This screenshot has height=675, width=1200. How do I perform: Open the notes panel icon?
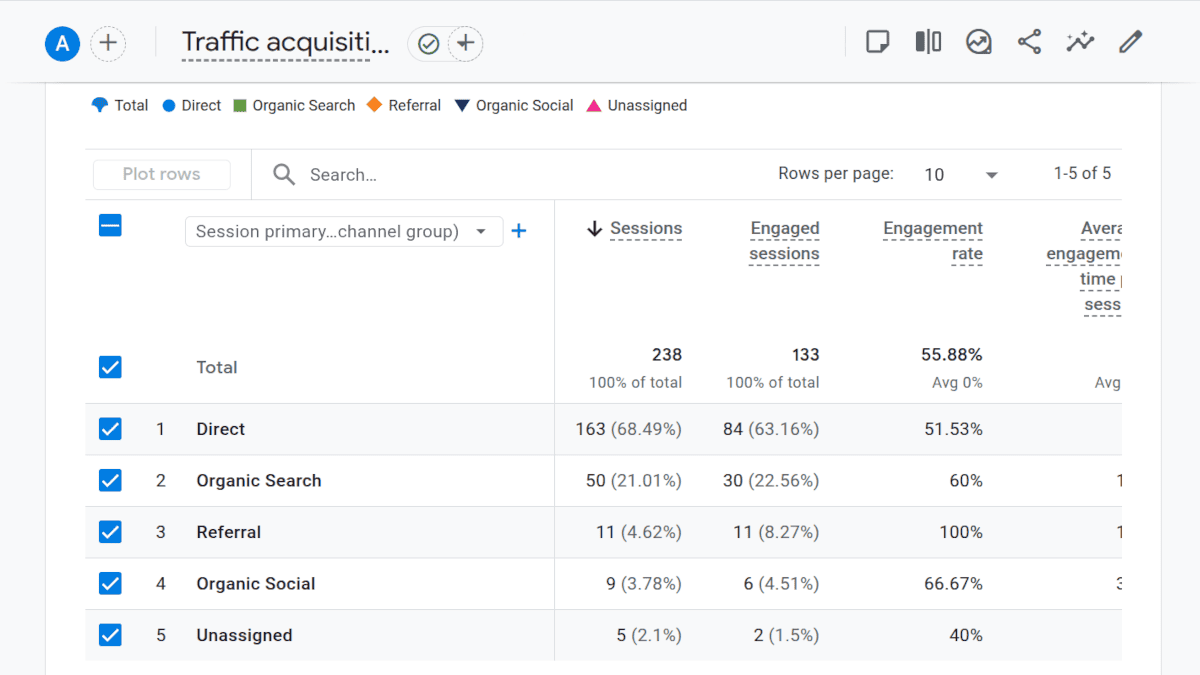tap(877, 42)
